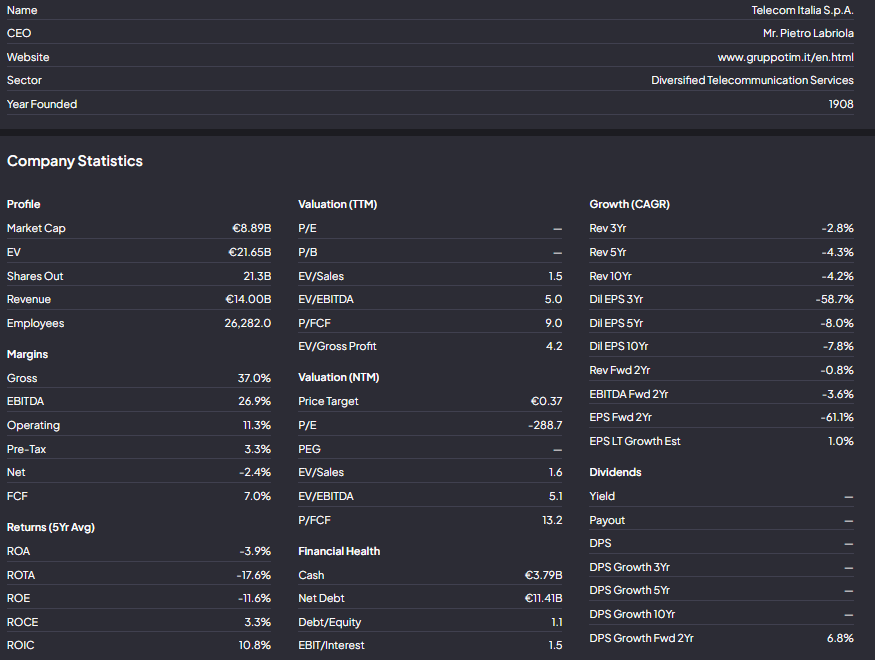Viewport: 875px width, 660px height.
Task: Select the Payout row label
Action: pos(607,521)
